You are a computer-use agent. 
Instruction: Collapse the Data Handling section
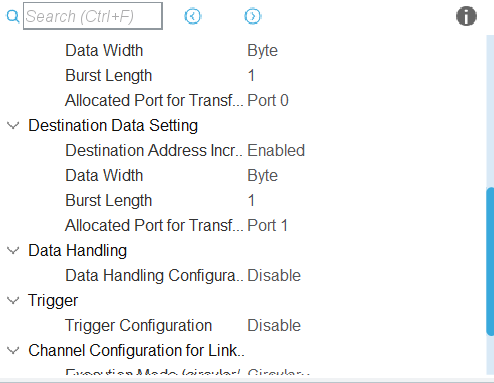pos(13,251)
